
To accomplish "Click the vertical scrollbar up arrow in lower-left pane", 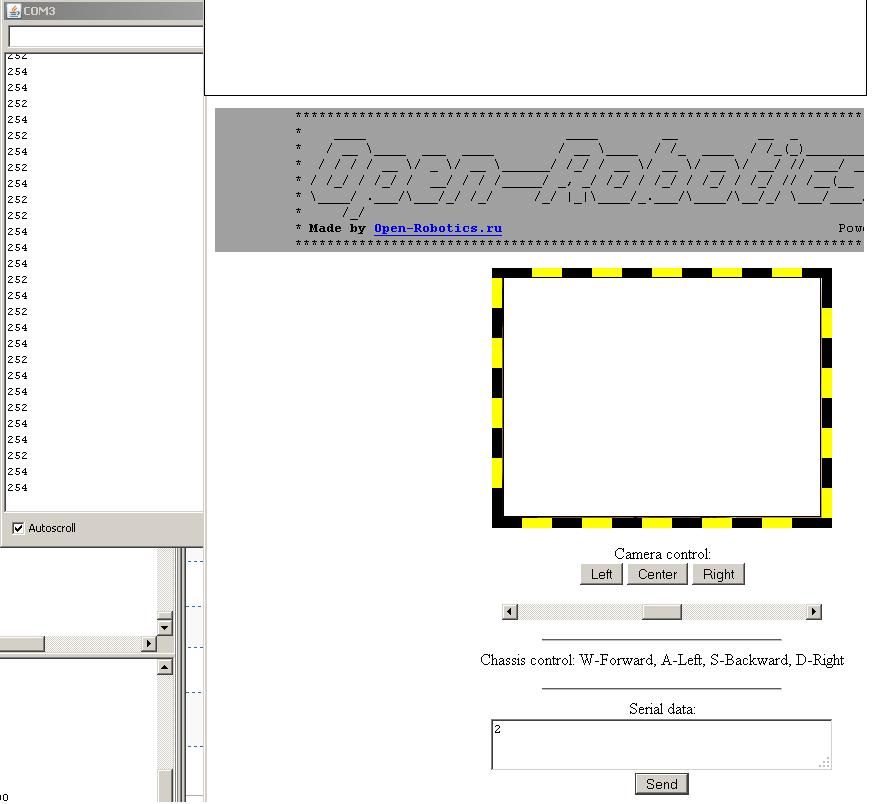I will [x=165, y=667].
